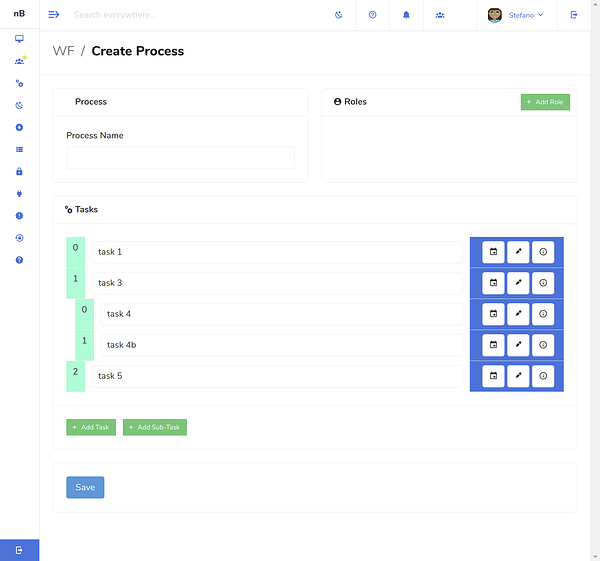Select the plug icon in sidebar
The width and height of the screenshot is (600, 561).
pyautogui.click(x=19, y=194)
